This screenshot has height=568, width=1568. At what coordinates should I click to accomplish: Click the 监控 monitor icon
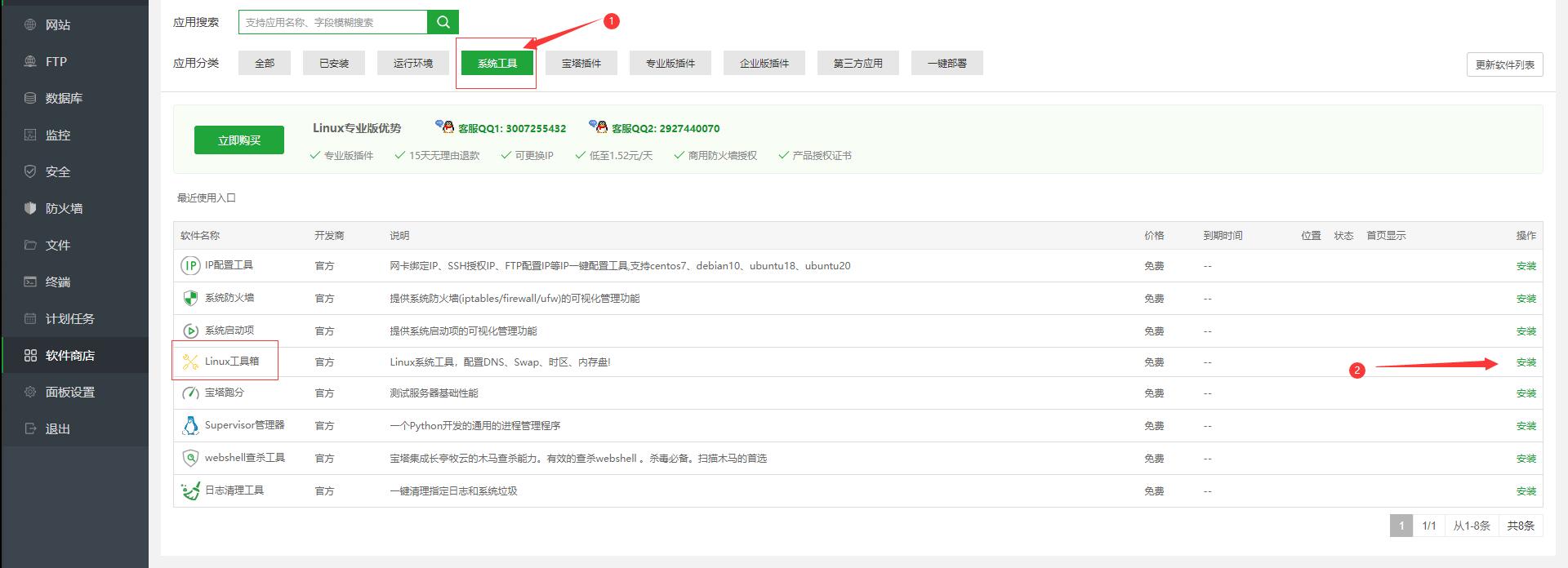[x=30, y=135]
